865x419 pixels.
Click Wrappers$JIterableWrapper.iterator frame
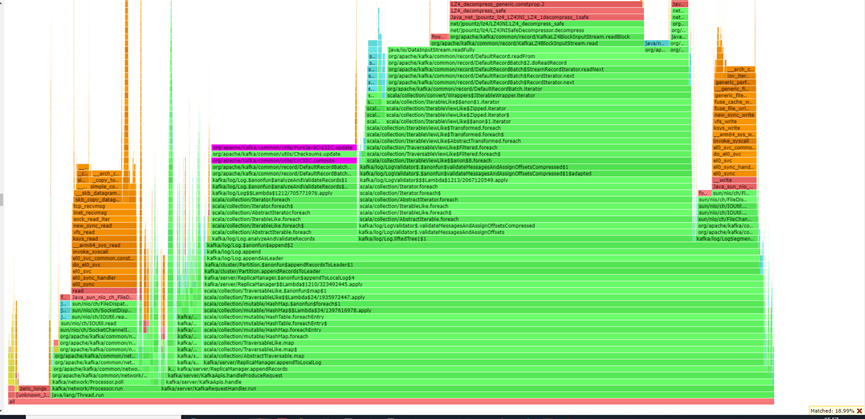click(x=537, y=95)
